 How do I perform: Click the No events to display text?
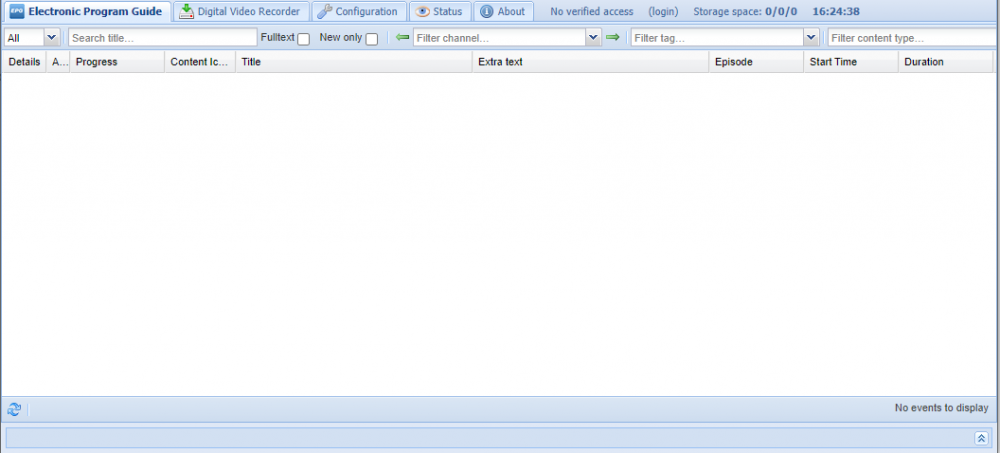pos(941,408)
